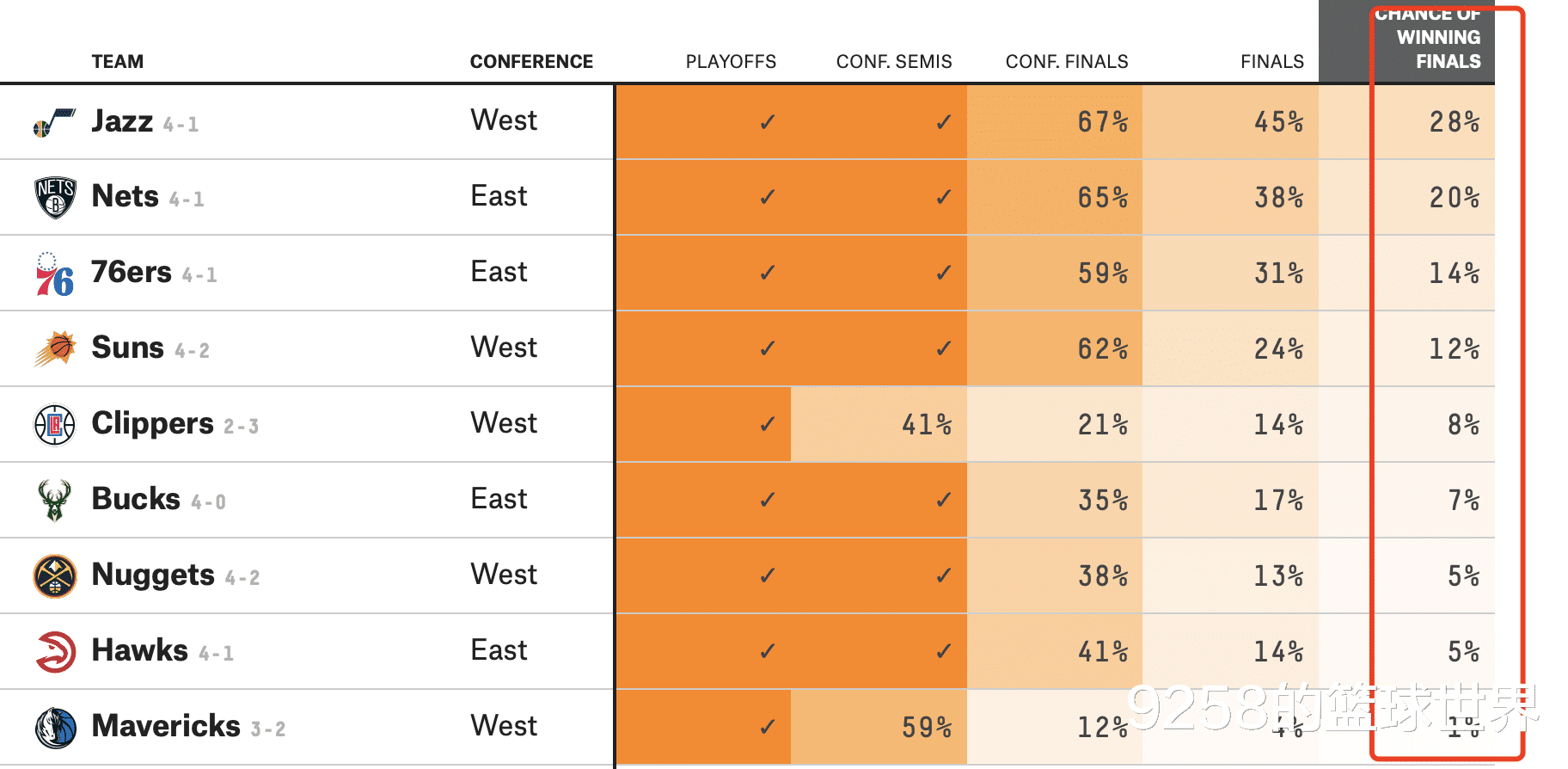
Task: Click the Atlanta Hawks logo
Action: pos(55,651)
